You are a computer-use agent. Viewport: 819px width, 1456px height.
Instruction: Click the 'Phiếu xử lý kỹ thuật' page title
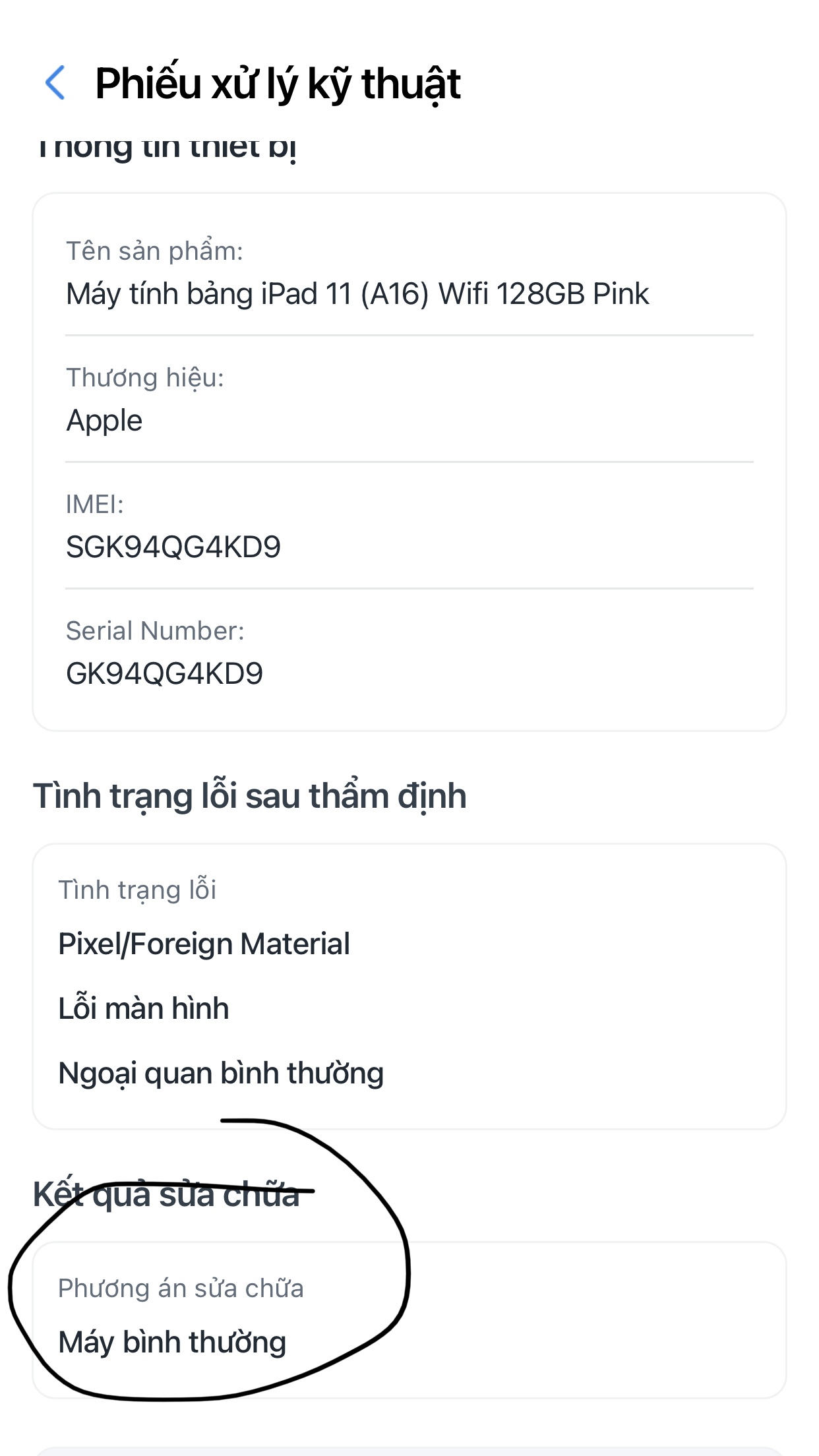tap(278, 84)
